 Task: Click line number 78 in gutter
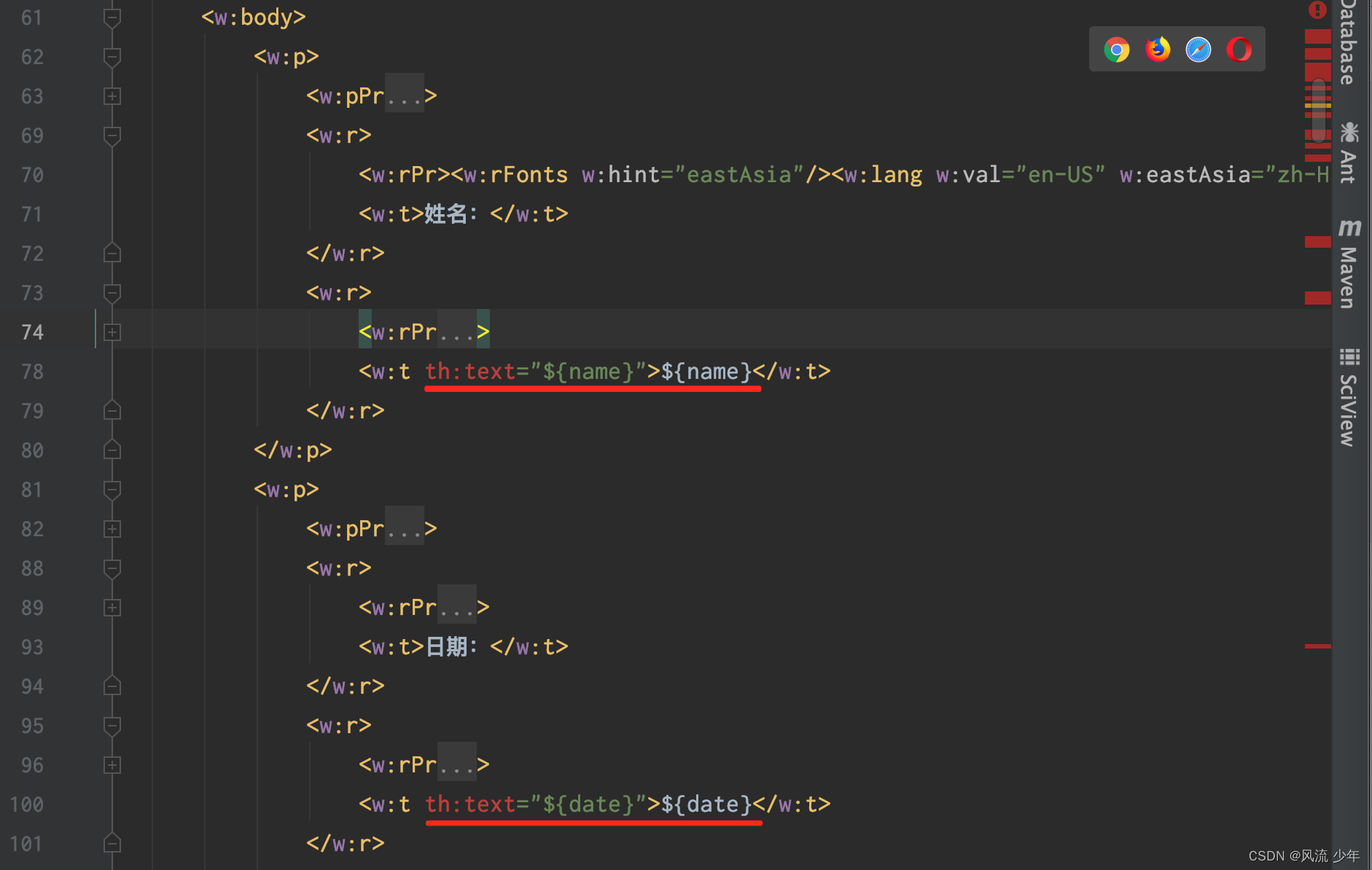tap(32, 372)
